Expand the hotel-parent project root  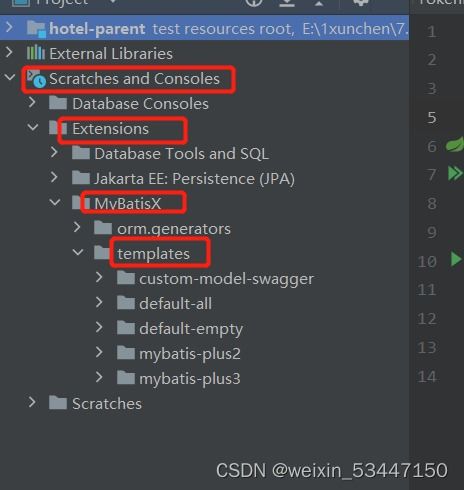coord(9,27)
